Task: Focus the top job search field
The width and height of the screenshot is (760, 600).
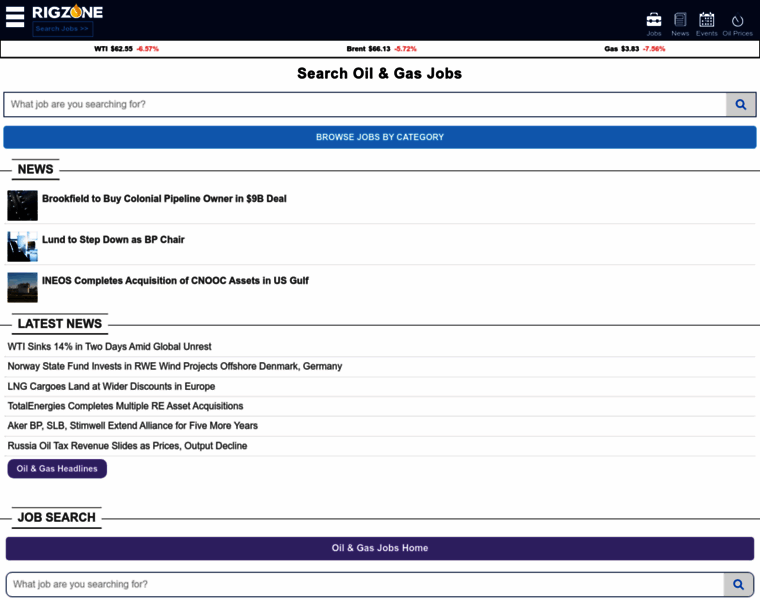Action: coord(365,104)
